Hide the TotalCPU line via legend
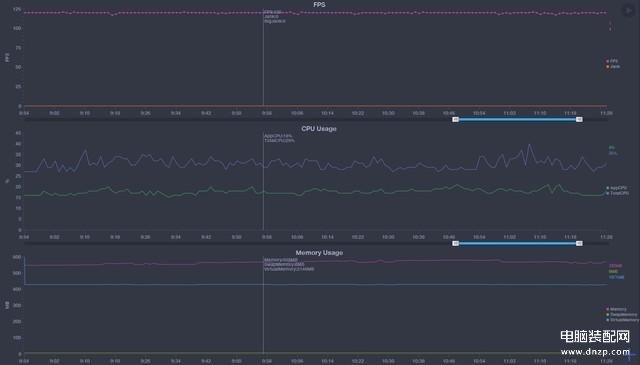Screen dimensions: 640x365 click(618, 193)
